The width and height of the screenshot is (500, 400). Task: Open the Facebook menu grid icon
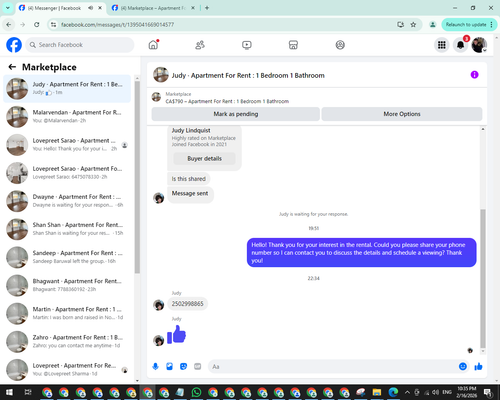[x=442, y=45]
